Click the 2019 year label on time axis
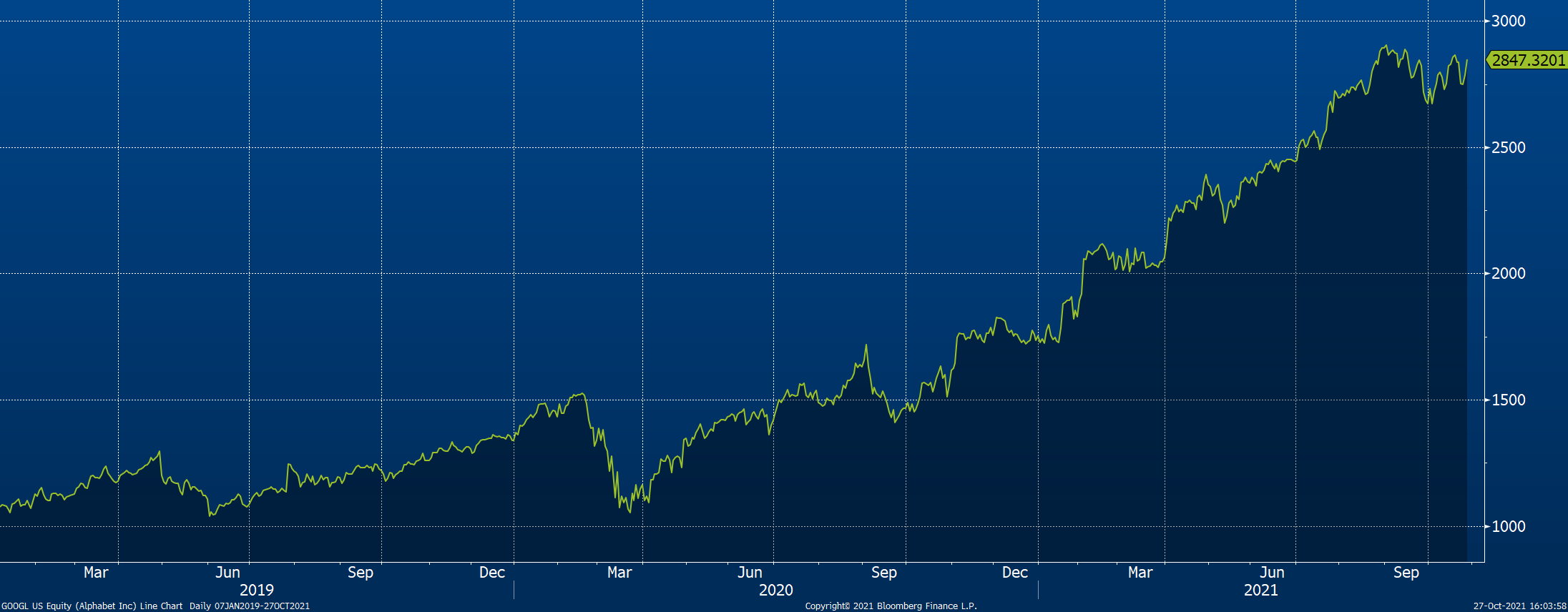This screenshot has width=1568, height=612. tap(257, 590)
